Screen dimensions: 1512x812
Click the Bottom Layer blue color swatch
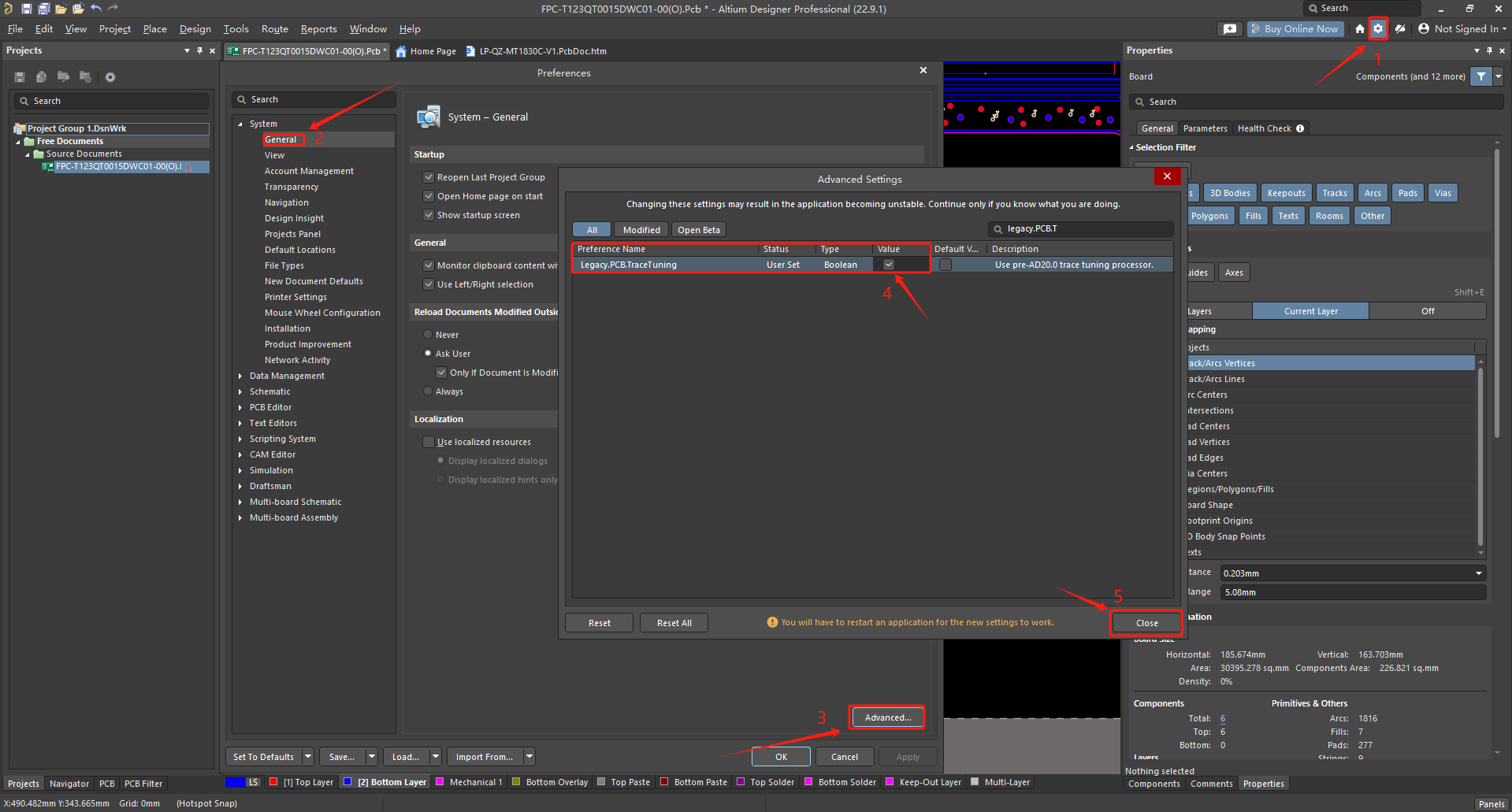(347, 782)
